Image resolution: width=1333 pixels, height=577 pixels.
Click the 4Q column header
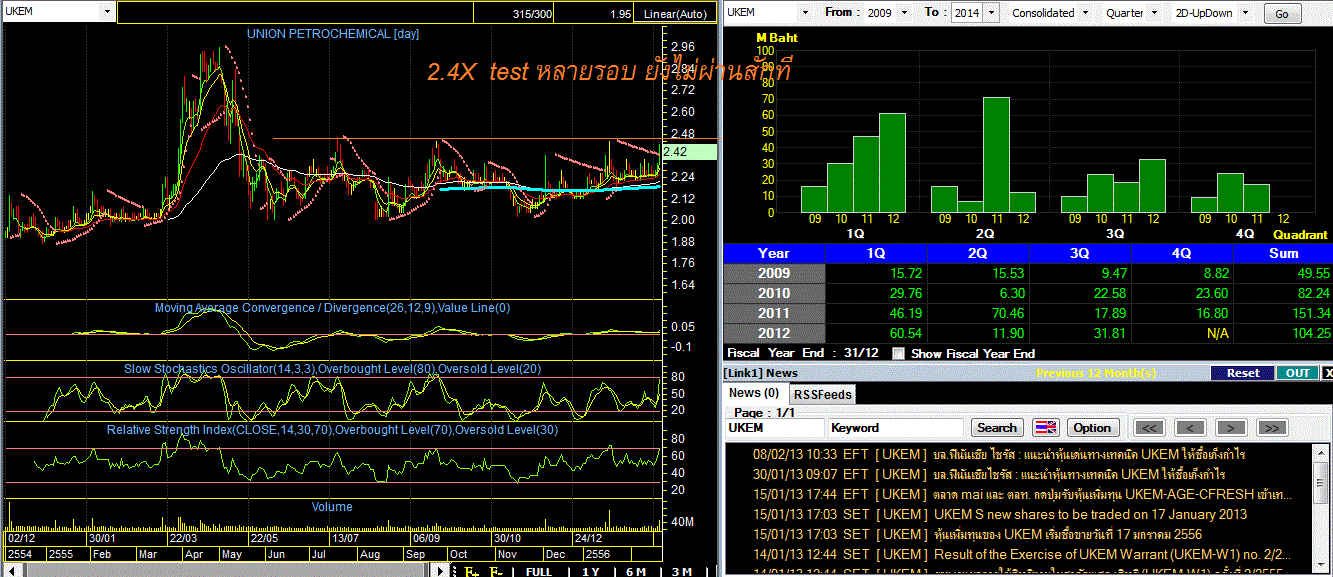[x=1182, y=253]
